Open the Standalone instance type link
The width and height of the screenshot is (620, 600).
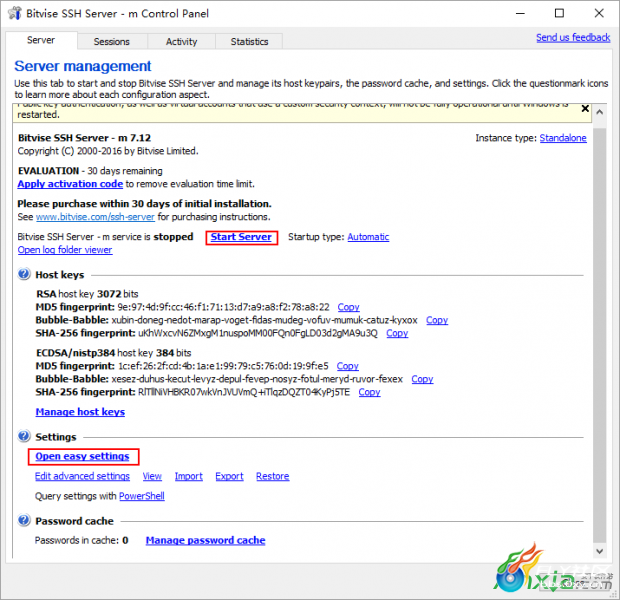pyautogui.click(x=563, y=138)
